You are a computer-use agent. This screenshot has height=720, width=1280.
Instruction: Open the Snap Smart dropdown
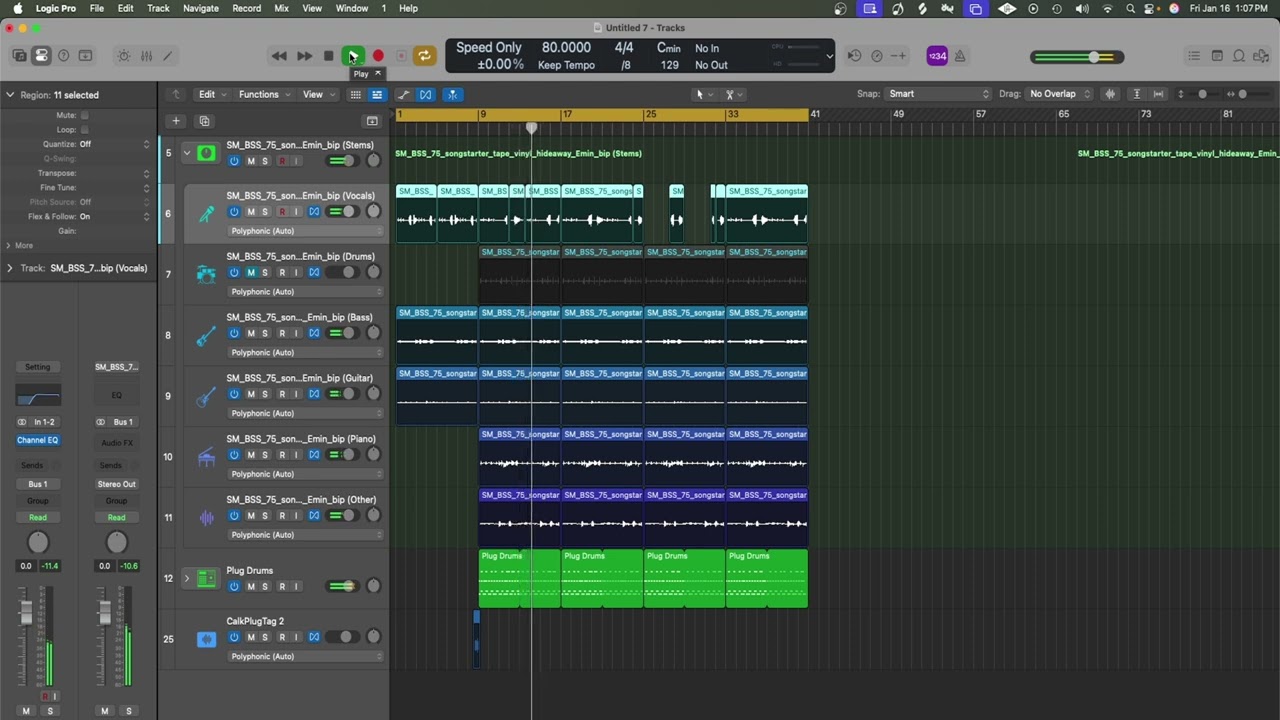coord(938,94)
